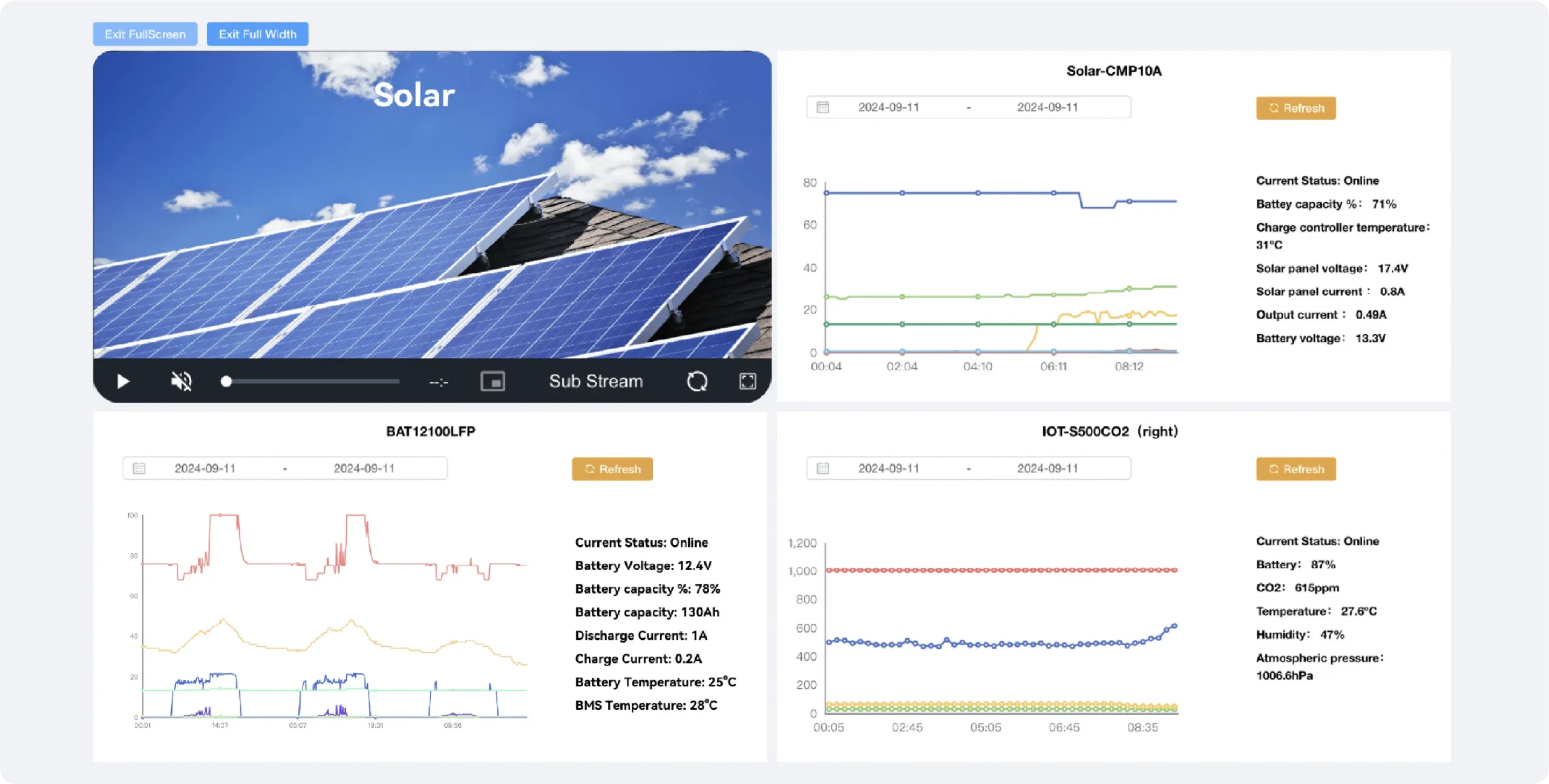Click calendar icon in BAT12100LFP panel

[x=139, y=468]
